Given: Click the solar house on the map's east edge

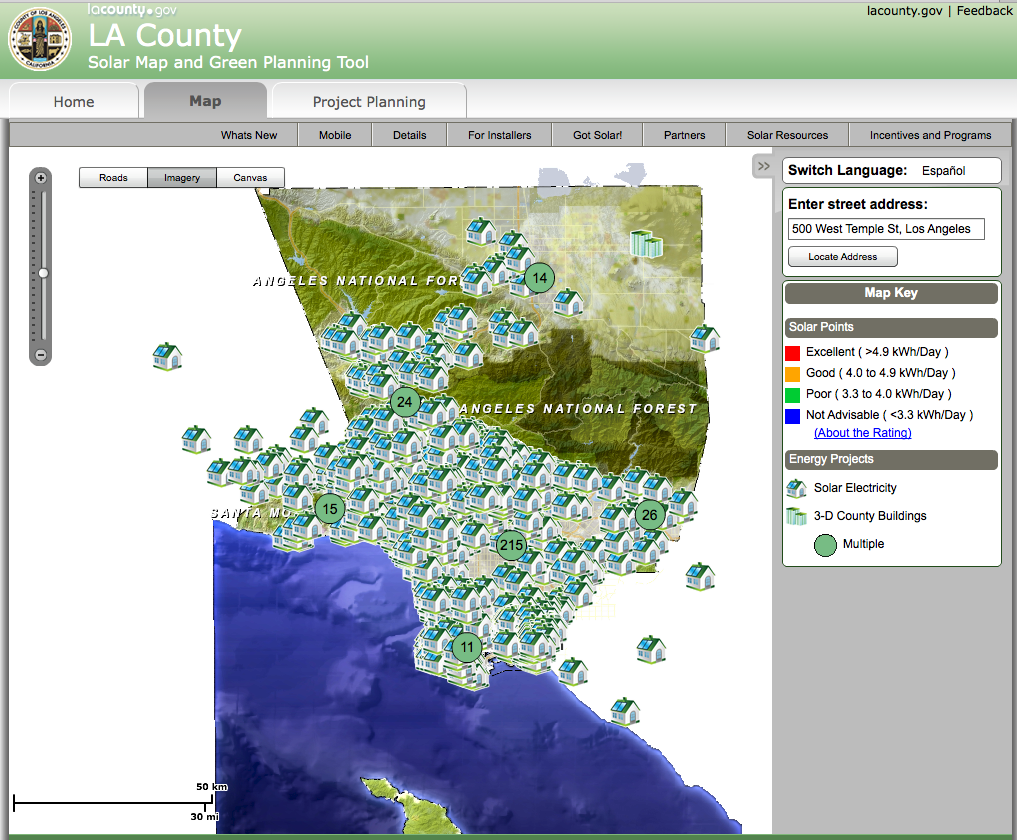Looking at the screenshot, I should point(705,339).
